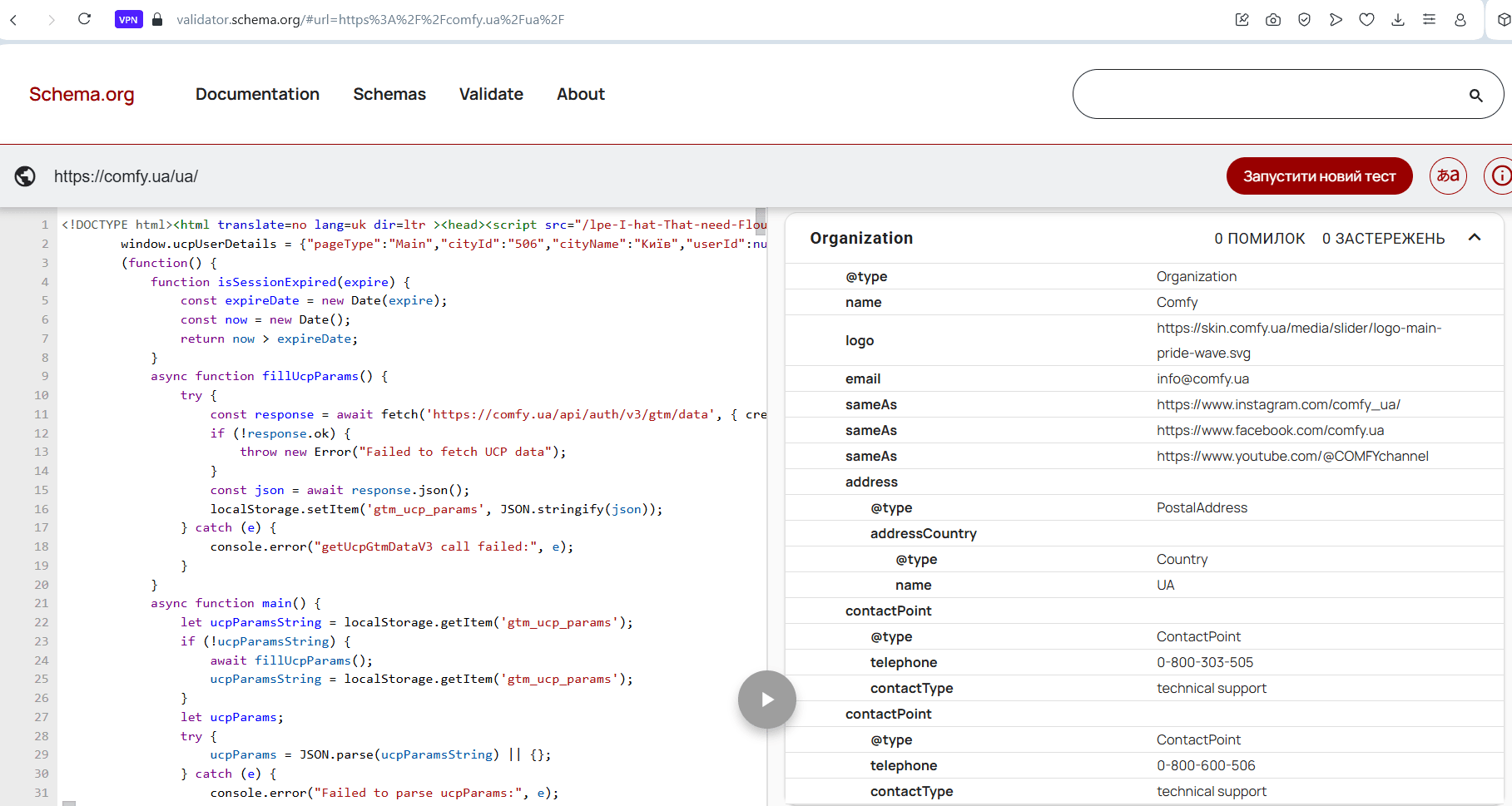This screenshot has width=1512, height=806.
Task: Click the edit/note icon in browser toolbar
Action: point(1242,19)
